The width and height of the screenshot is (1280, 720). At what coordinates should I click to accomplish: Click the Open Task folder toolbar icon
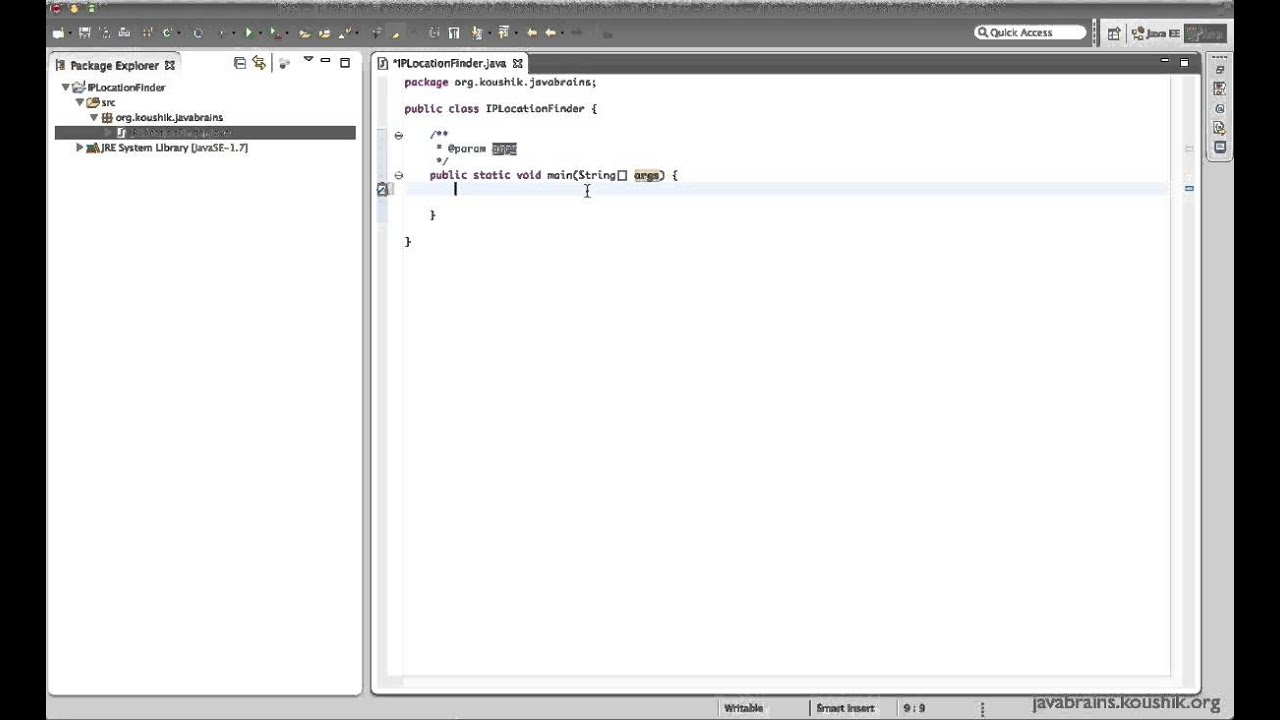(324, 33)
